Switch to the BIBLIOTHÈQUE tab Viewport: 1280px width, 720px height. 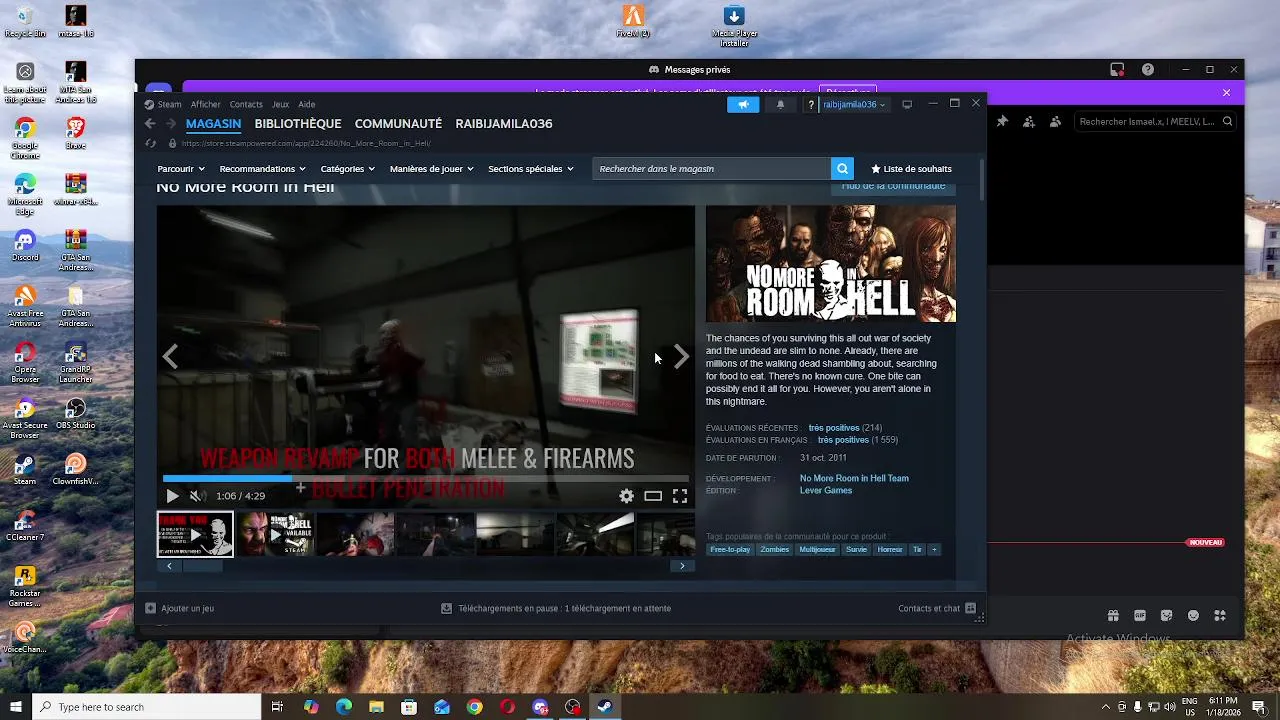pyautogui.click(x=298, y=124)
